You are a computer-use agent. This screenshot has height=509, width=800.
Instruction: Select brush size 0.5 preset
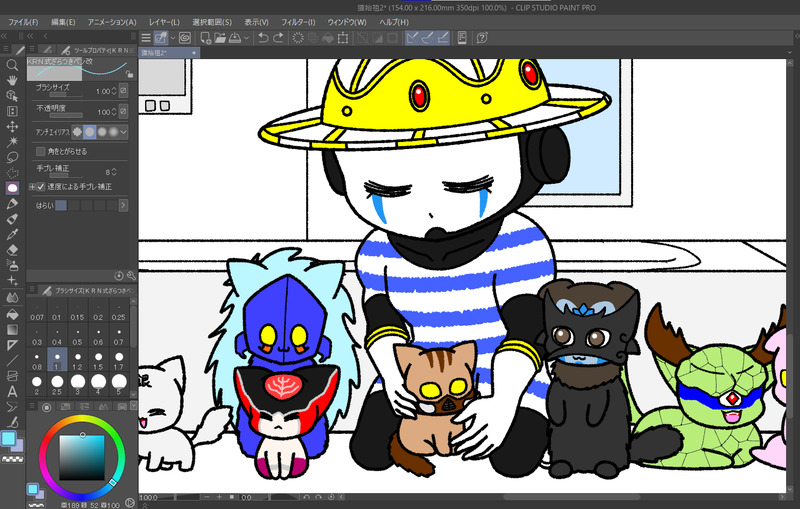click(77, 337)
